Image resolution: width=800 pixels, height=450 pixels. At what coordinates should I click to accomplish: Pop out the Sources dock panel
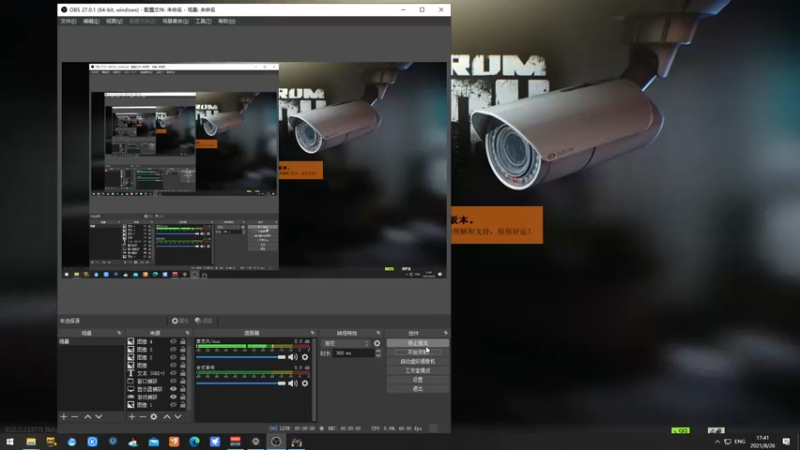[x=187, y=333]
